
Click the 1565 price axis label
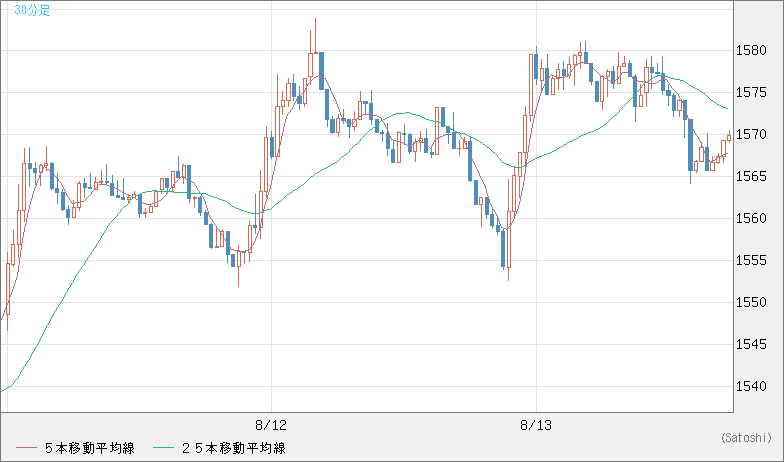pyautogui.click(x=752, y=176)
